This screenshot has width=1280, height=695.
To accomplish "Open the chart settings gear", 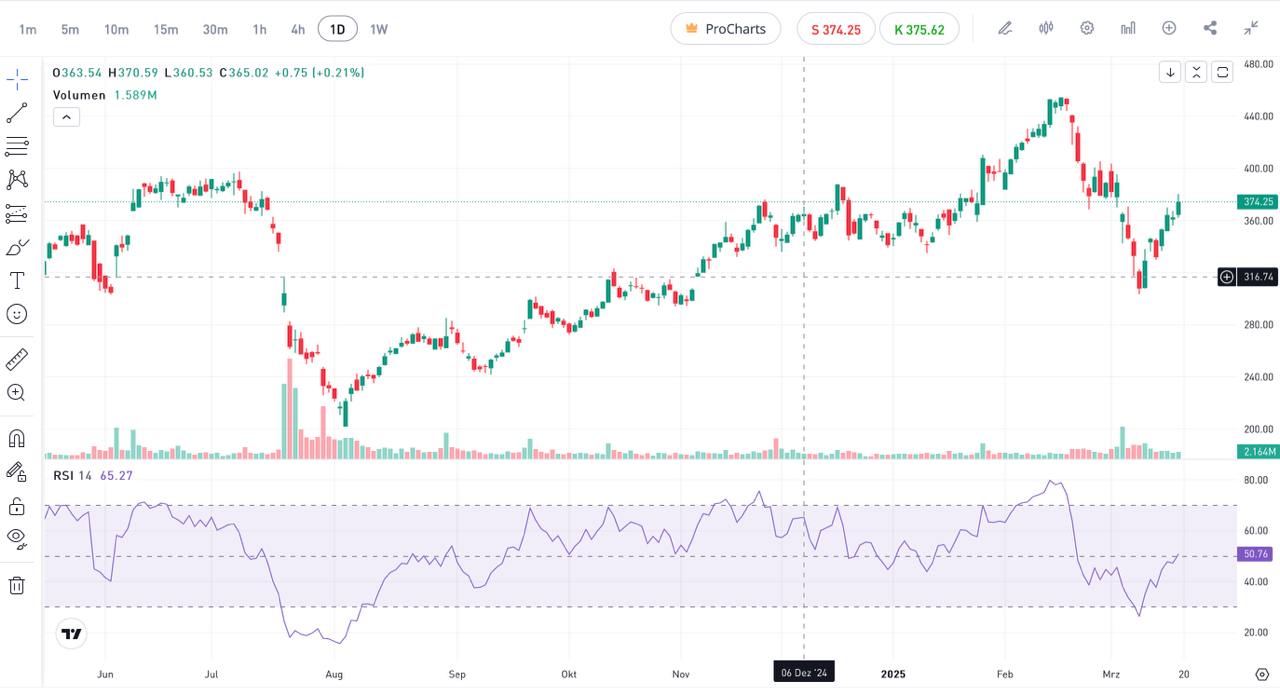I will click(x=1087, y=28).
